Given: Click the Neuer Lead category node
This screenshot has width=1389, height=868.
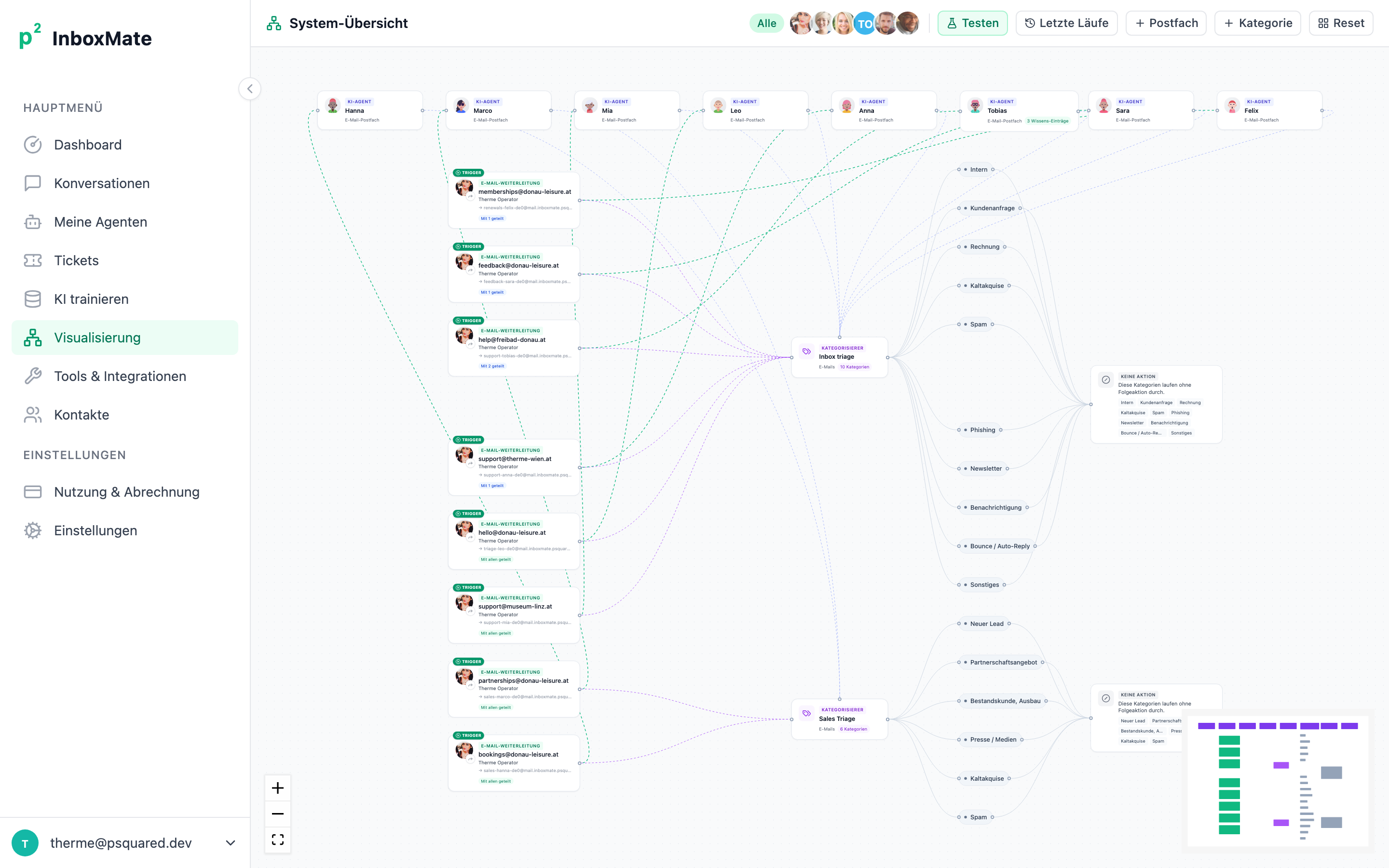Looking at the screenshot, I should coord(984,624).
